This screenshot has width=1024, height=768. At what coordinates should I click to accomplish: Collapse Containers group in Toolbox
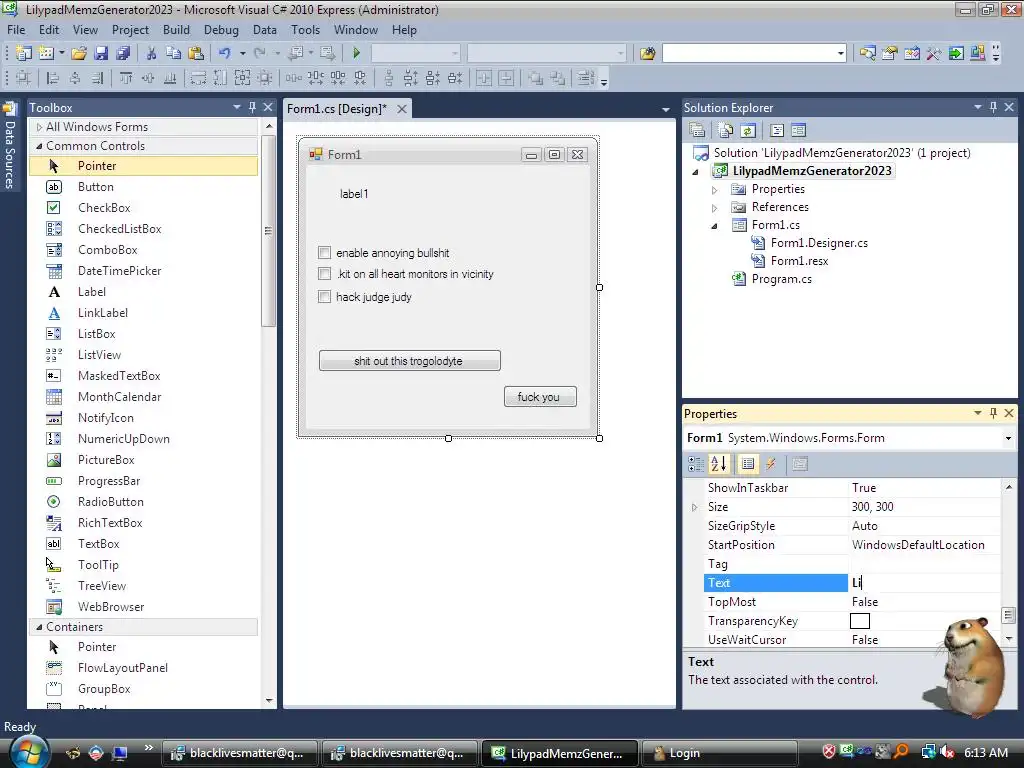click(x=39, y=627)
